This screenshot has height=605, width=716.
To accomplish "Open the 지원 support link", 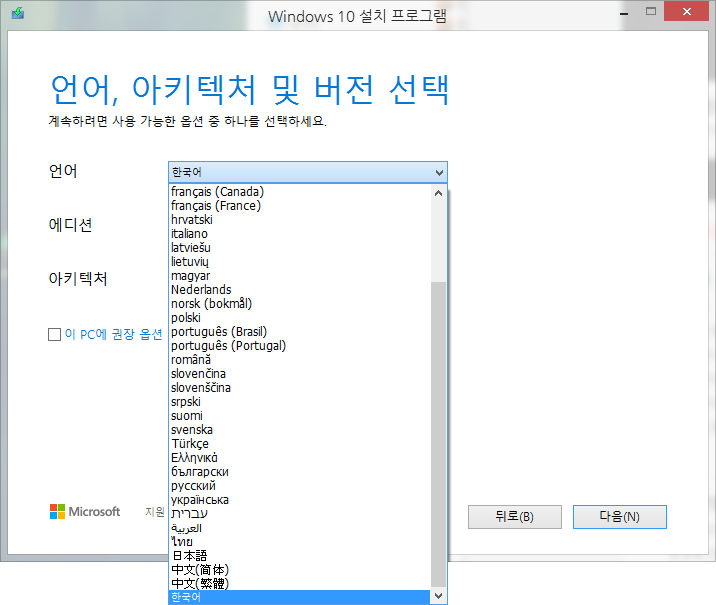I will click(155, 512).
